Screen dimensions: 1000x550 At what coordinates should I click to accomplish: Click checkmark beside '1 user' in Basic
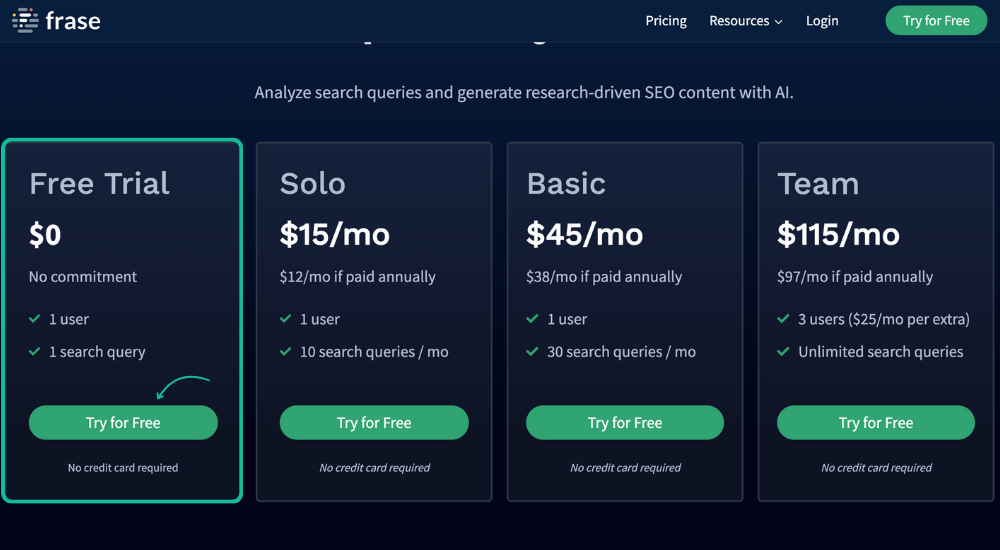(533, 318)
